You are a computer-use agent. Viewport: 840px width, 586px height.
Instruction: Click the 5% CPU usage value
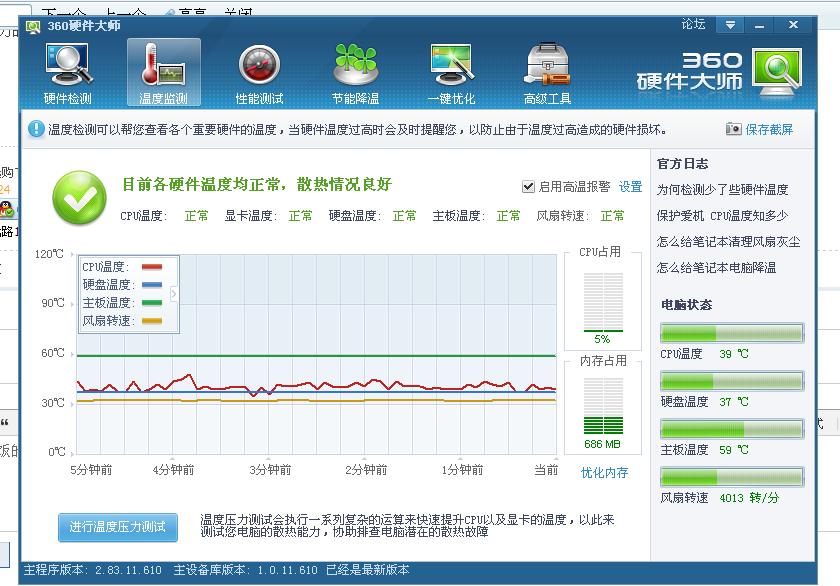coord(602,339)
